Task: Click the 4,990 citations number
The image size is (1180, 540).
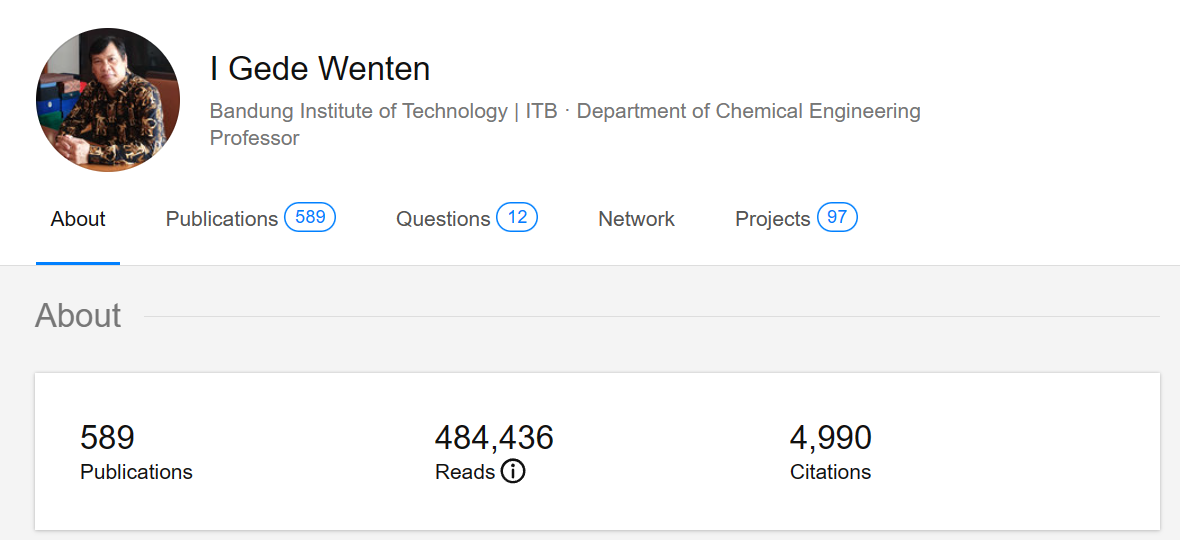Action: coord(830,438)
